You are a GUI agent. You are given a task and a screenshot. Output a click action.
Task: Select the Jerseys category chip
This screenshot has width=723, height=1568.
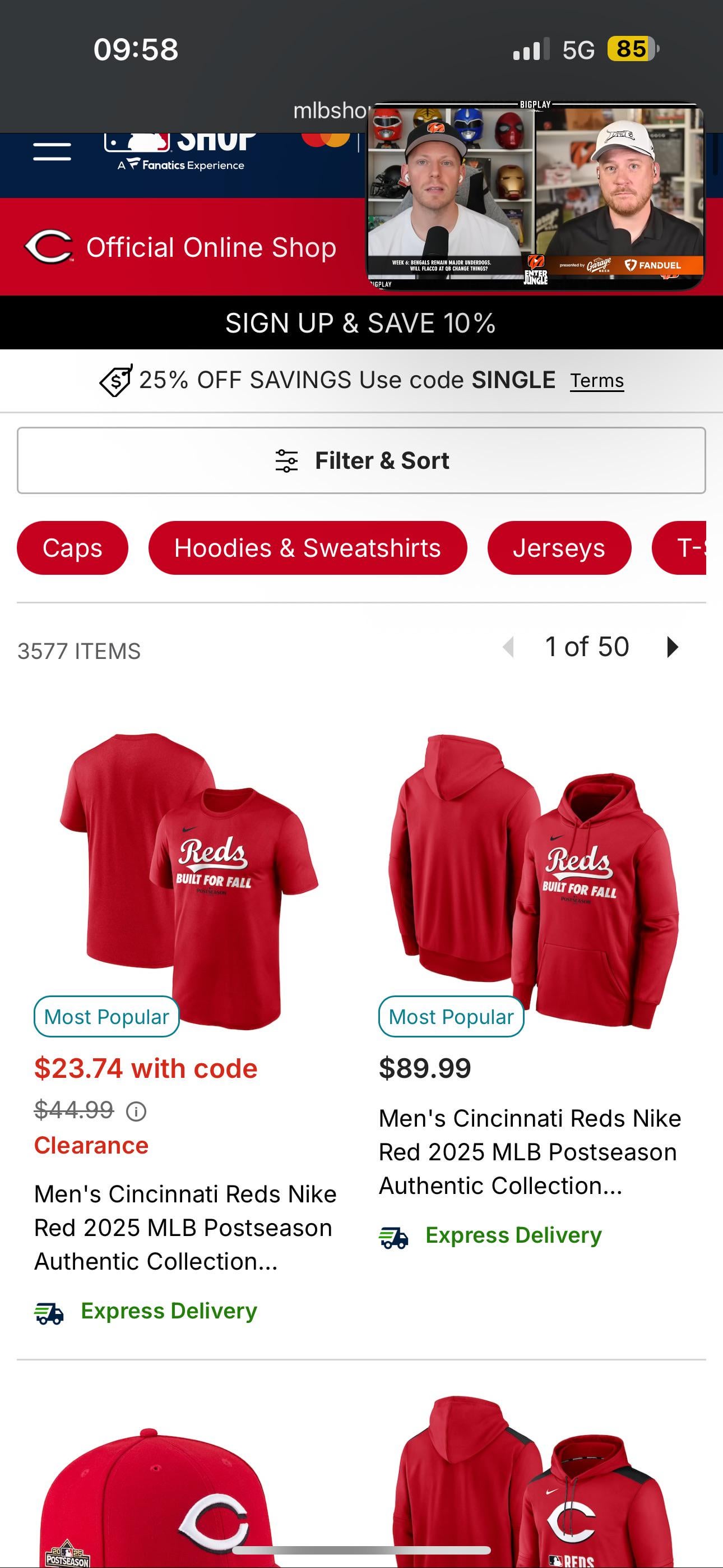(x=559, y=548)
